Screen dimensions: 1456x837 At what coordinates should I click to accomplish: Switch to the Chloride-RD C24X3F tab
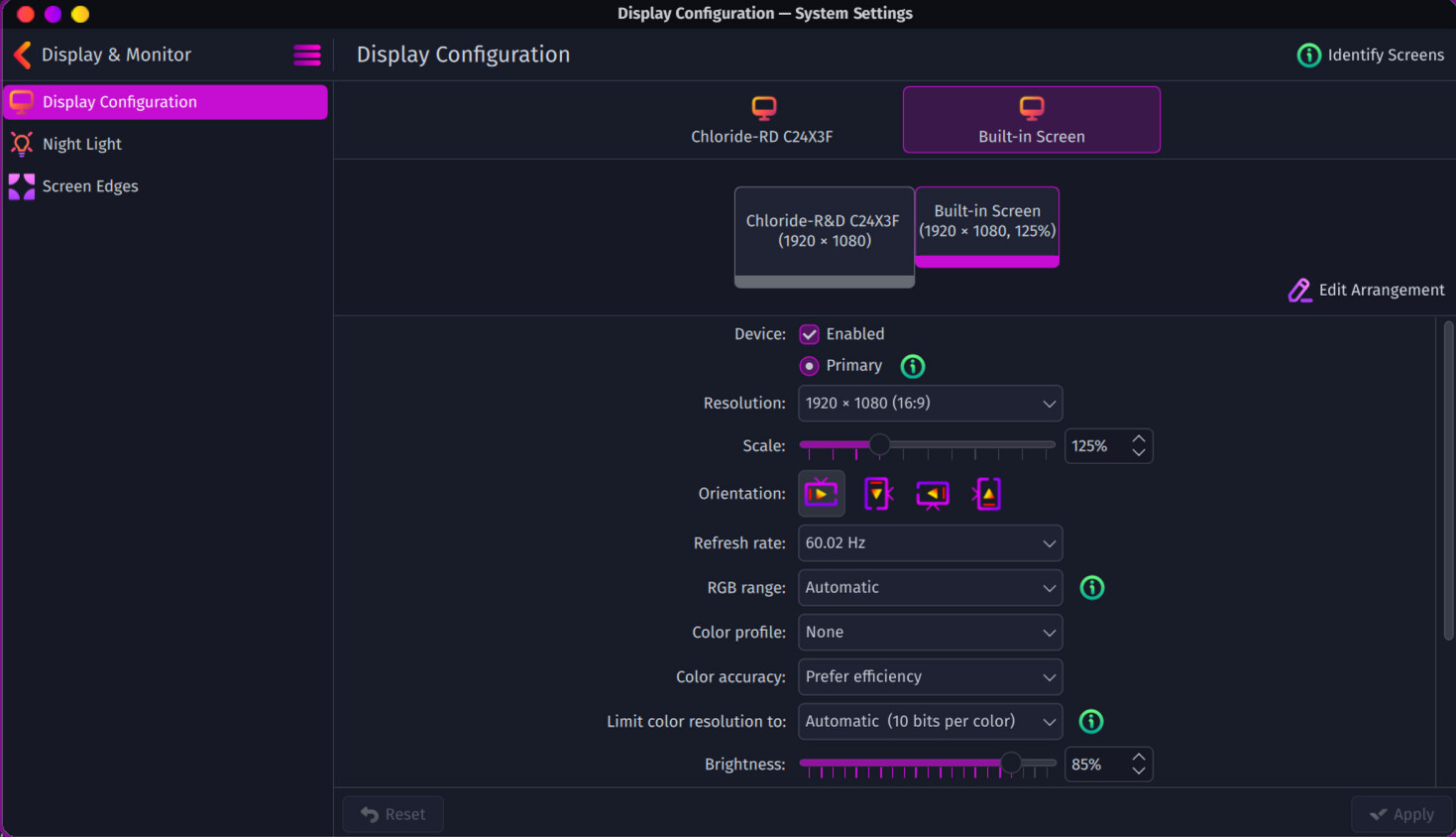tap(761, 120)
